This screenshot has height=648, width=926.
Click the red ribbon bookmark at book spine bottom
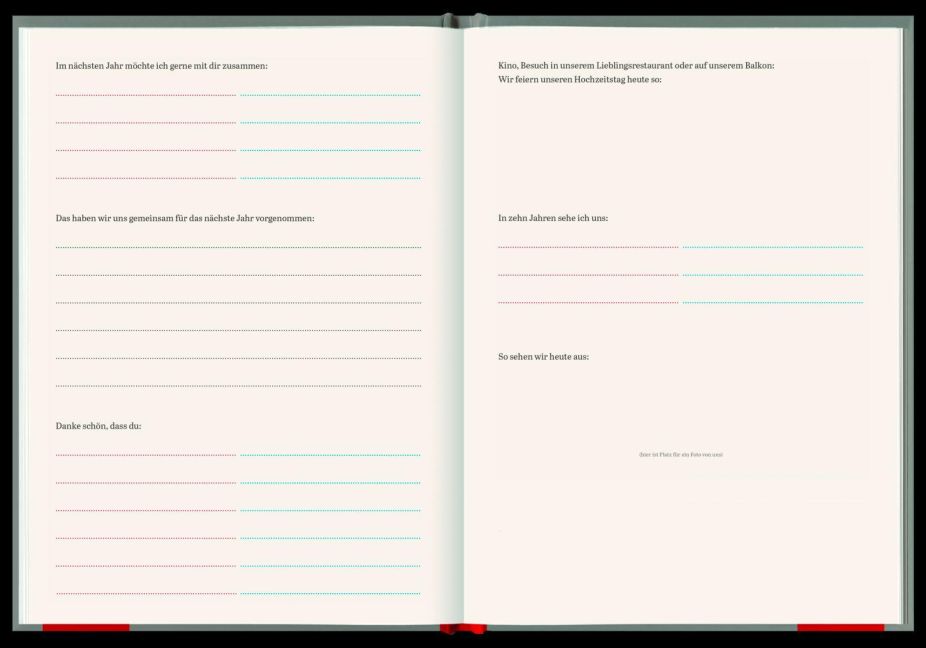tap(463, 629)
